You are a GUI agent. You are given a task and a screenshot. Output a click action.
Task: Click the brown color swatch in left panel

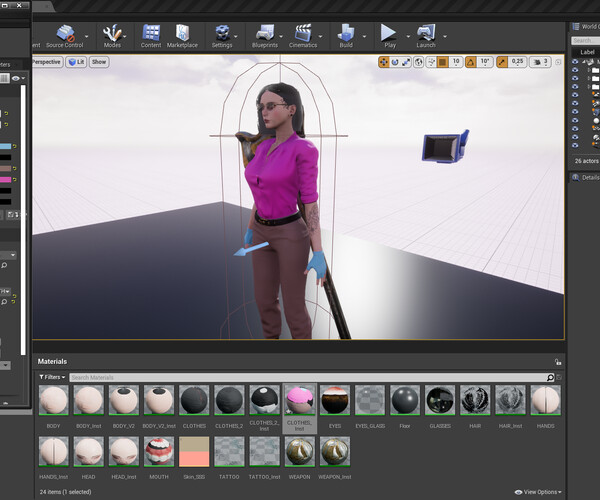click(x=5, y=168)
